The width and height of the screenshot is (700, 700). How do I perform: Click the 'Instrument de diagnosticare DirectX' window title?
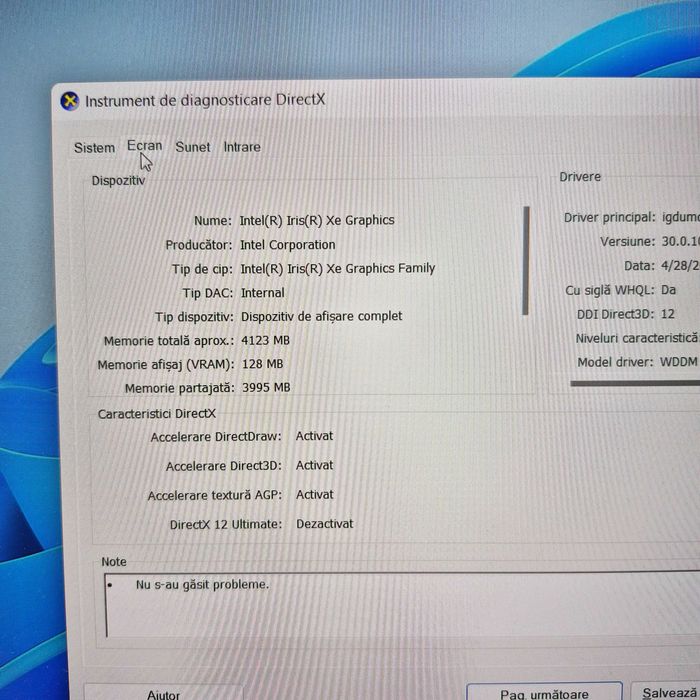[205, 100]
